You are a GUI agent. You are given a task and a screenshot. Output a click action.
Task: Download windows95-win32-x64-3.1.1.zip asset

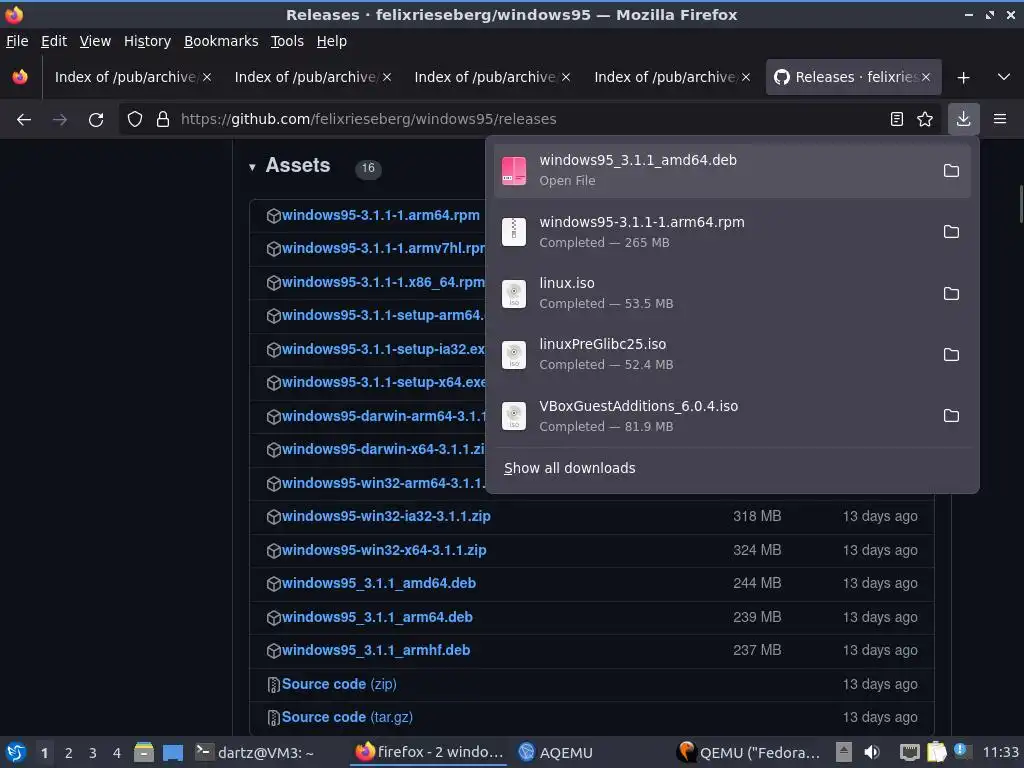click(x=384, y=550)
